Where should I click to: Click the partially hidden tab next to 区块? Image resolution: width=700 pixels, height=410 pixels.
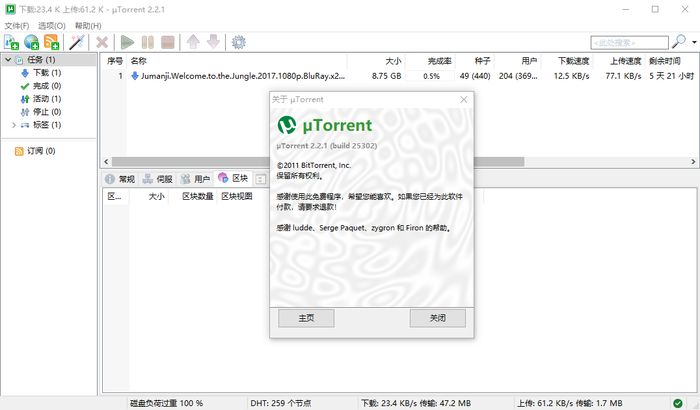coord(261,179)
